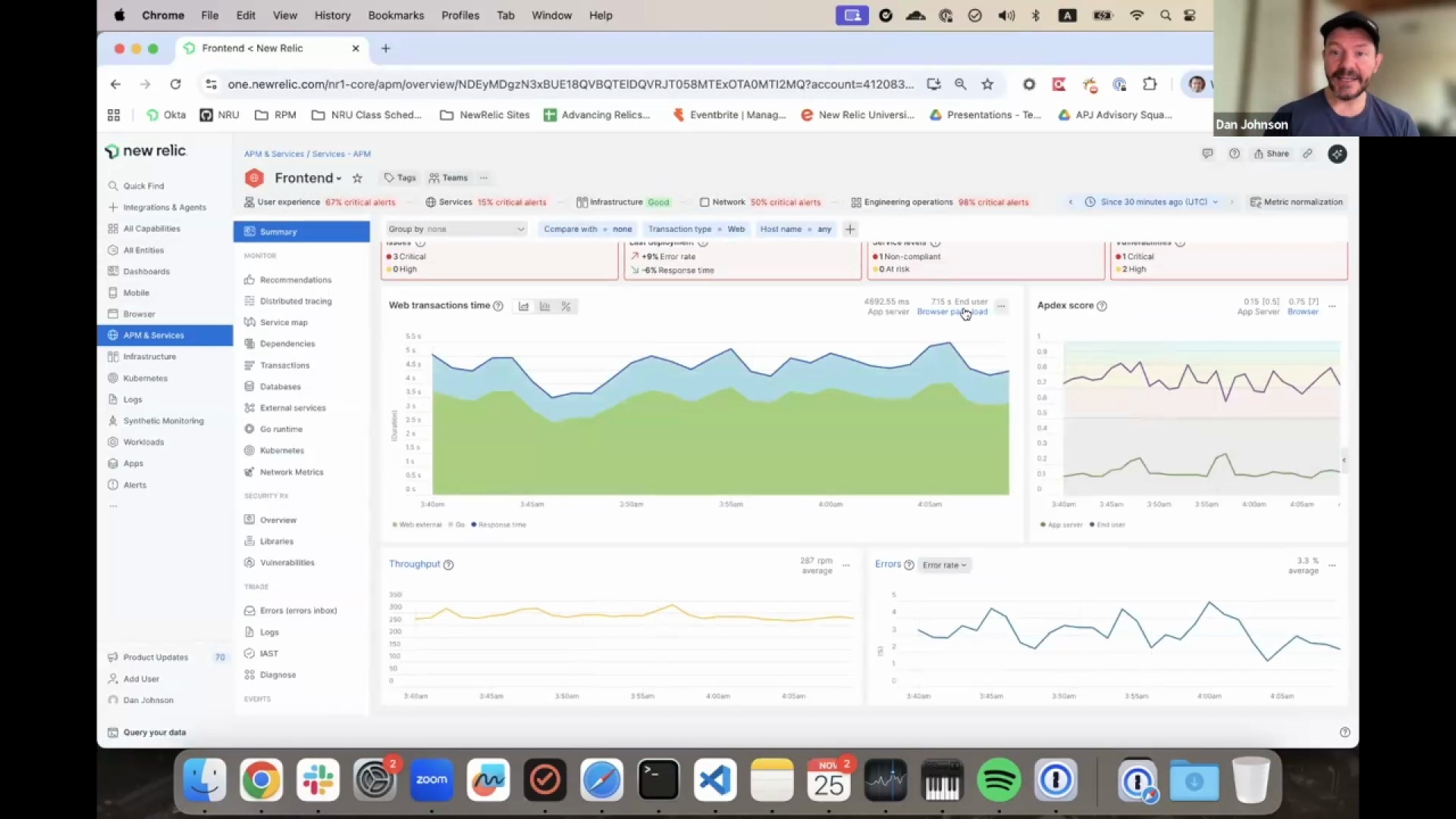Image resolution: width=1456 pixels, height=819 pixels.
Task: Switch chart to percentage view icon
Action: (x=566, y=306)
